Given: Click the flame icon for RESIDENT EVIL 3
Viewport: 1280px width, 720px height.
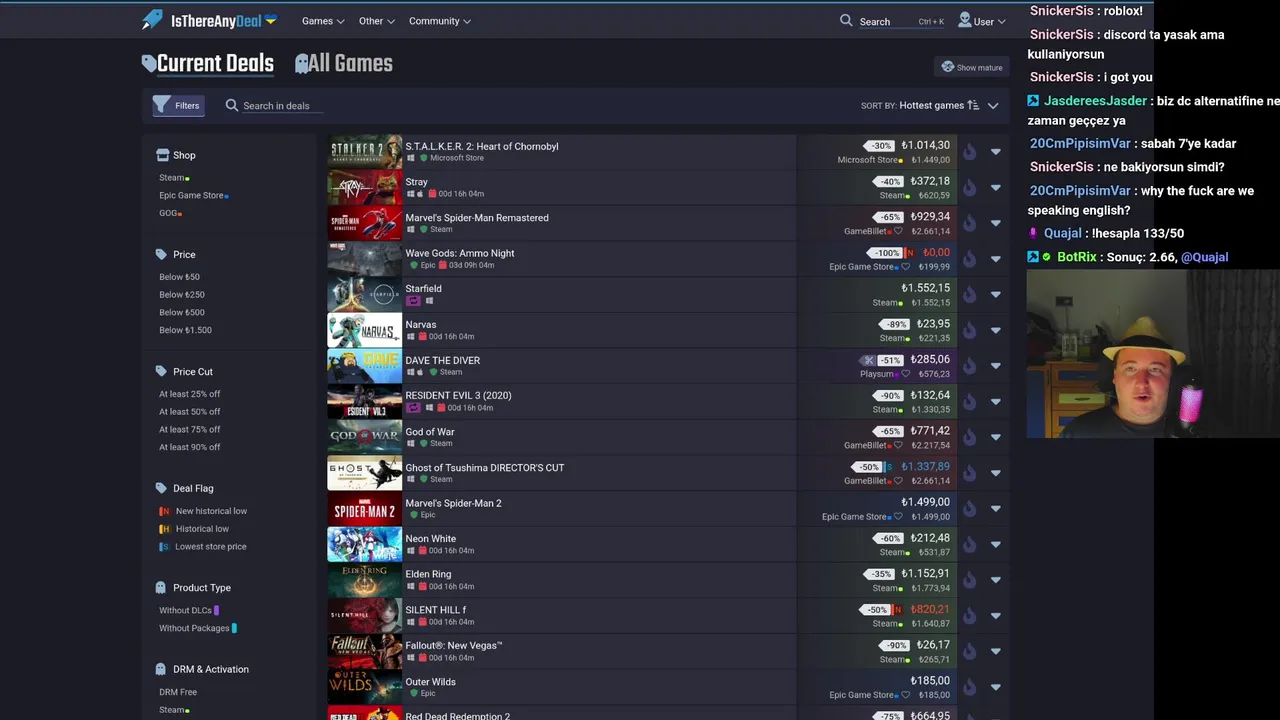Looking at the screenshot, I should coord(969,401).
